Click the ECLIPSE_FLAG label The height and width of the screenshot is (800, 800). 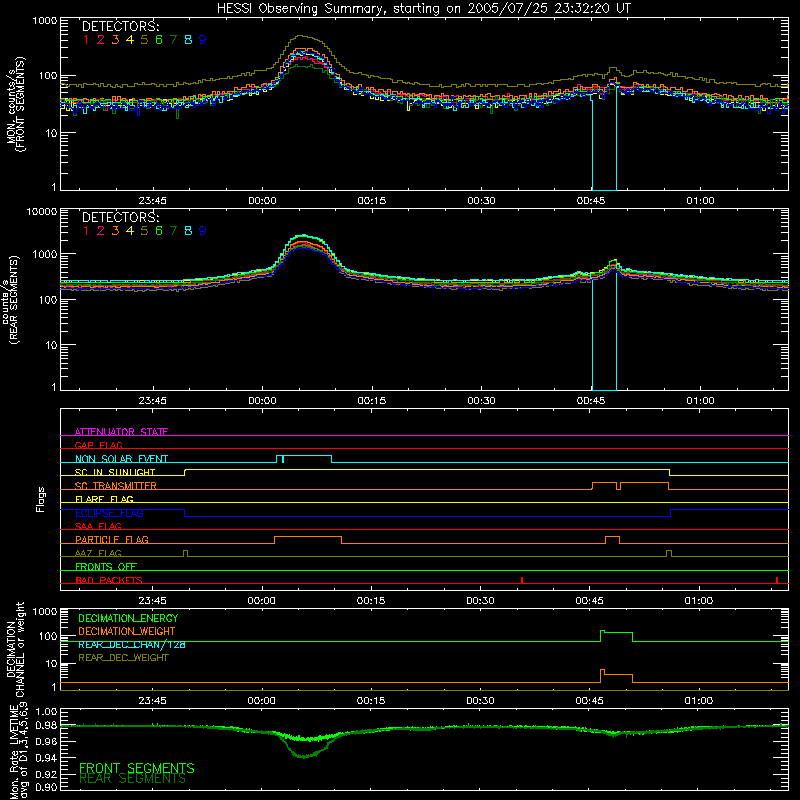(109, 513)
